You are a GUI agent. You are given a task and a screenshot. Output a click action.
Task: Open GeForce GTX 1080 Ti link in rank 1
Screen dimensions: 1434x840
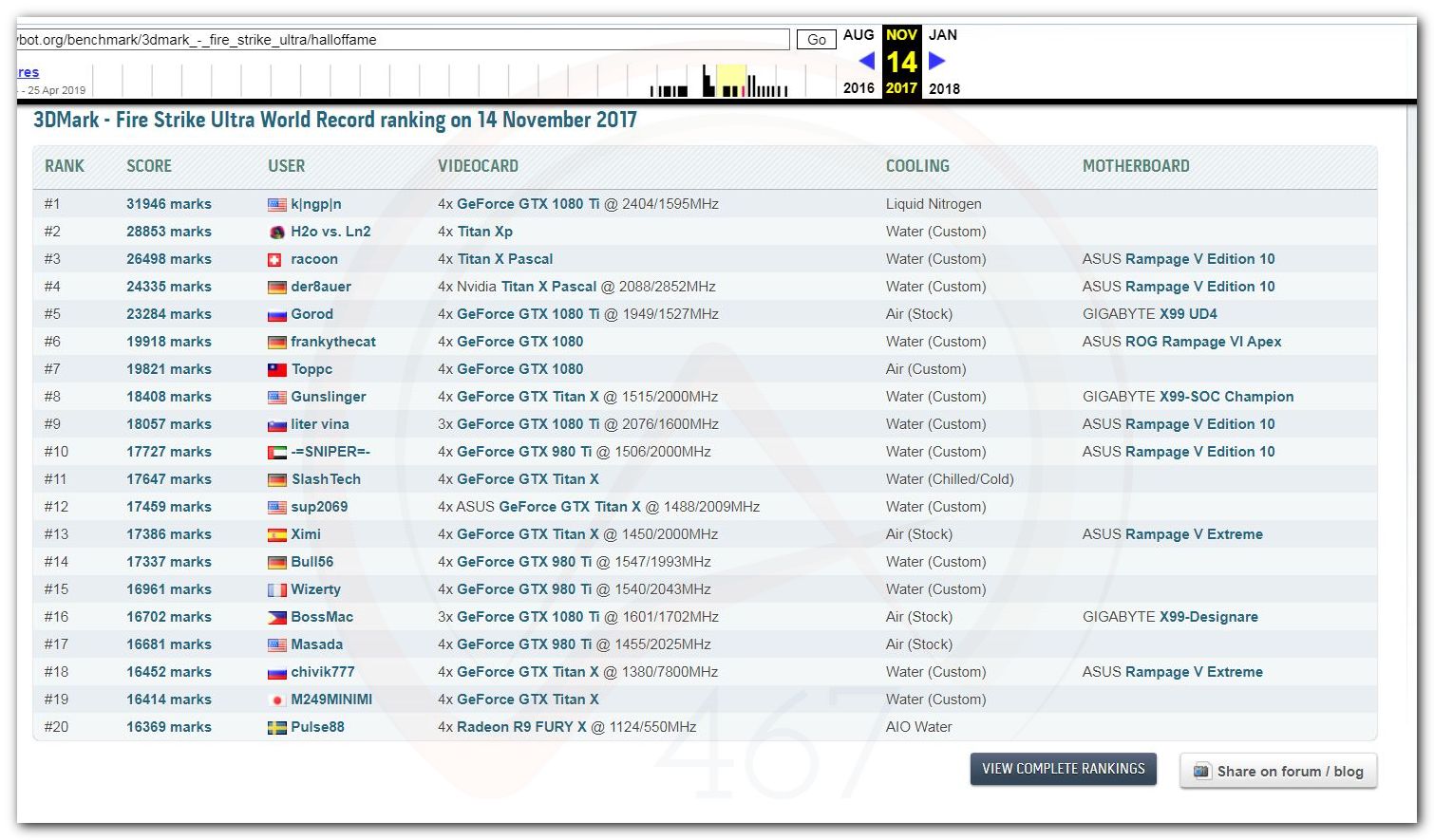click(x=528, y=204)
